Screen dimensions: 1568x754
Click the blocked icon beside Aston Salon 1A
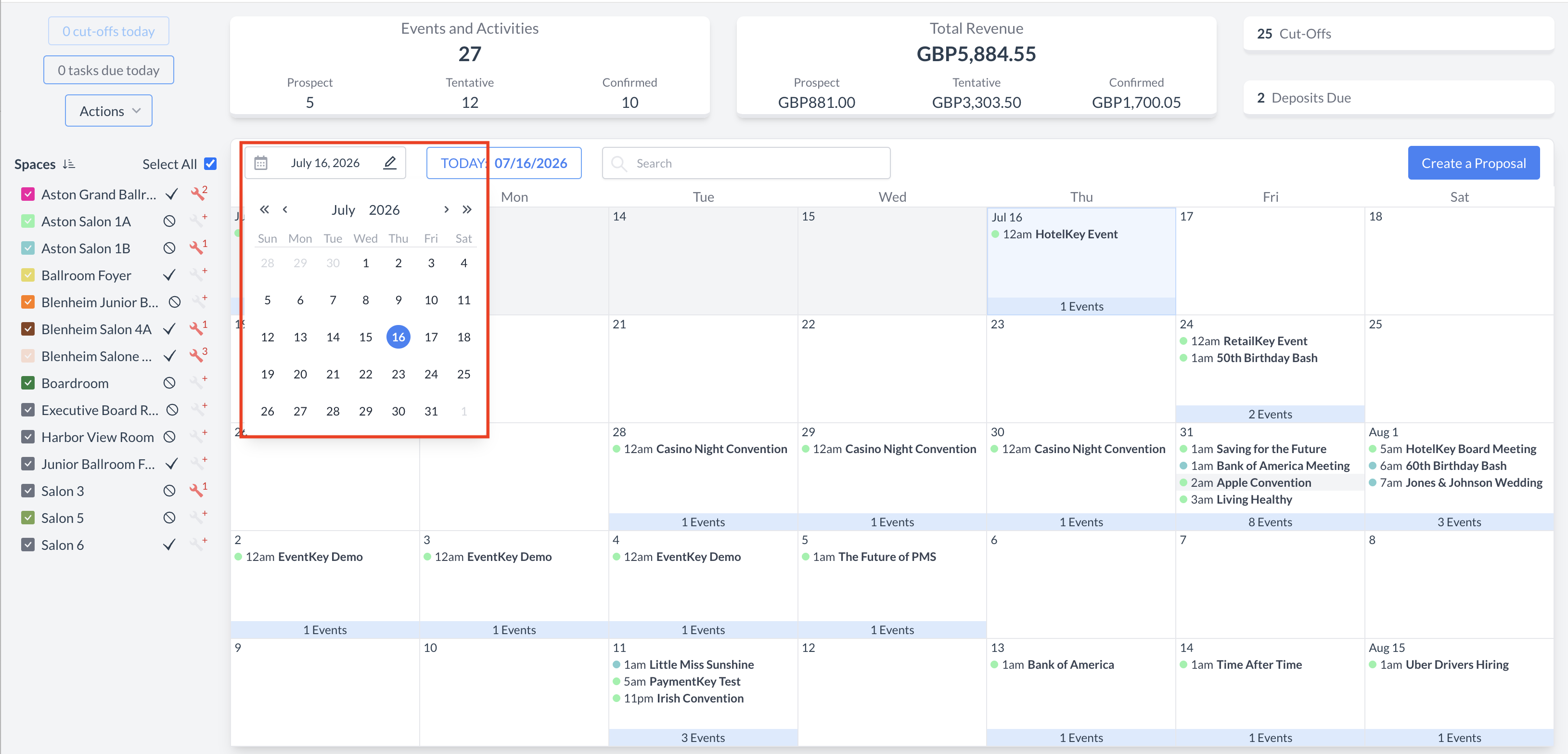click(x=169, y=221)
